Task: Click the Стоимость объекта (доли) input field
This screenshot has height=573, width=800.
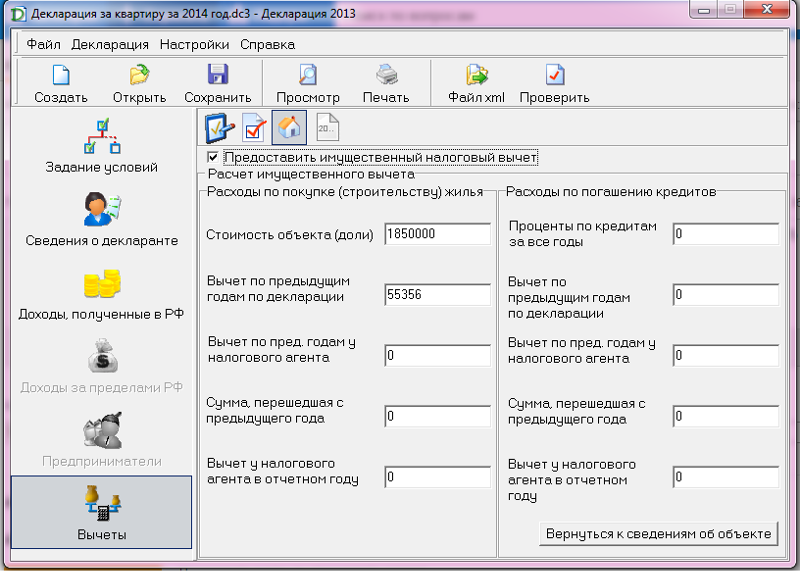Action: coord(437,234)
